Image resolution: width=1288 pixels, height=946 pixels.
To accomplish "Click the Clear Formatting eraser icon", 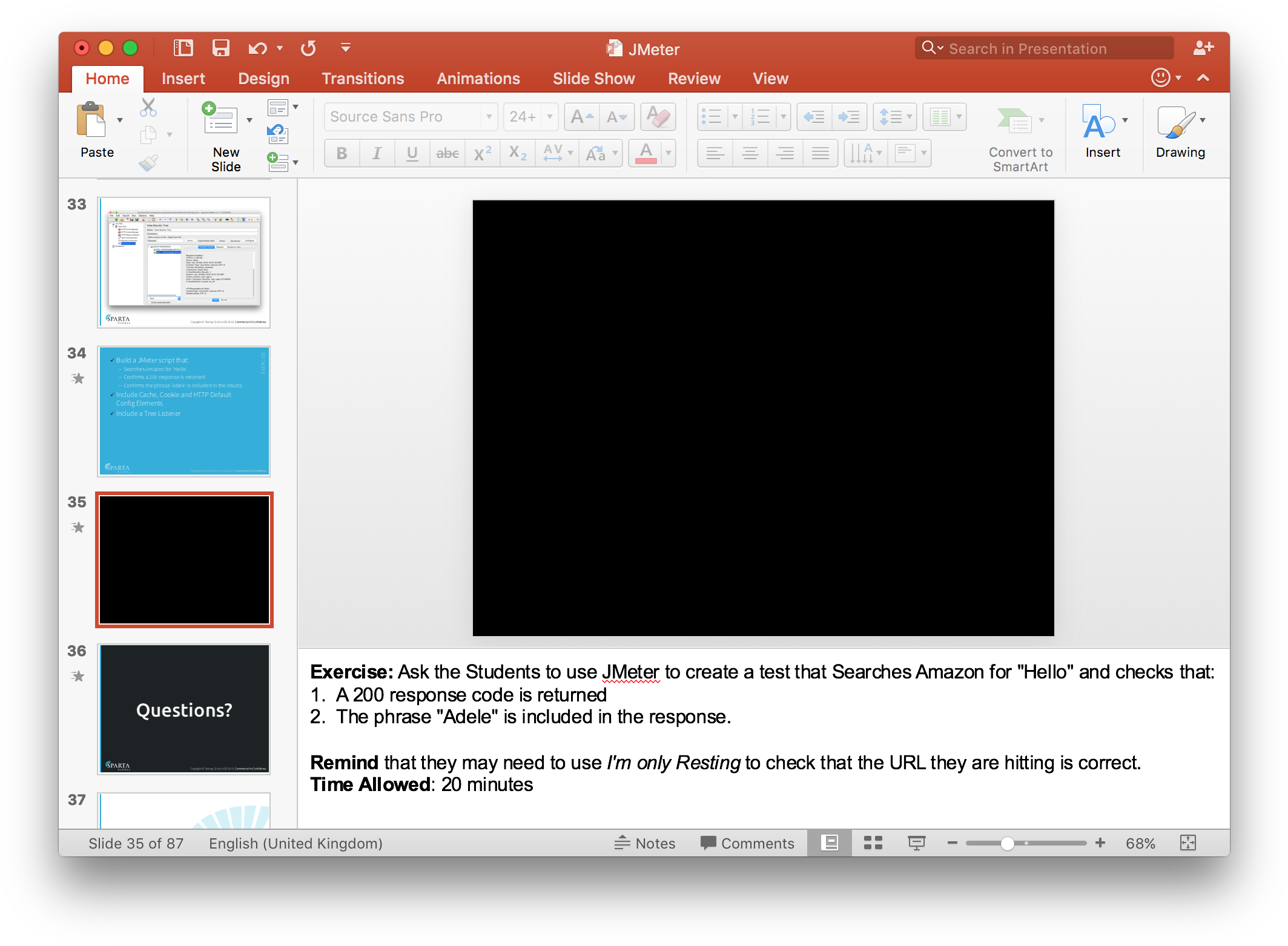I will click(x=658, y=116).
